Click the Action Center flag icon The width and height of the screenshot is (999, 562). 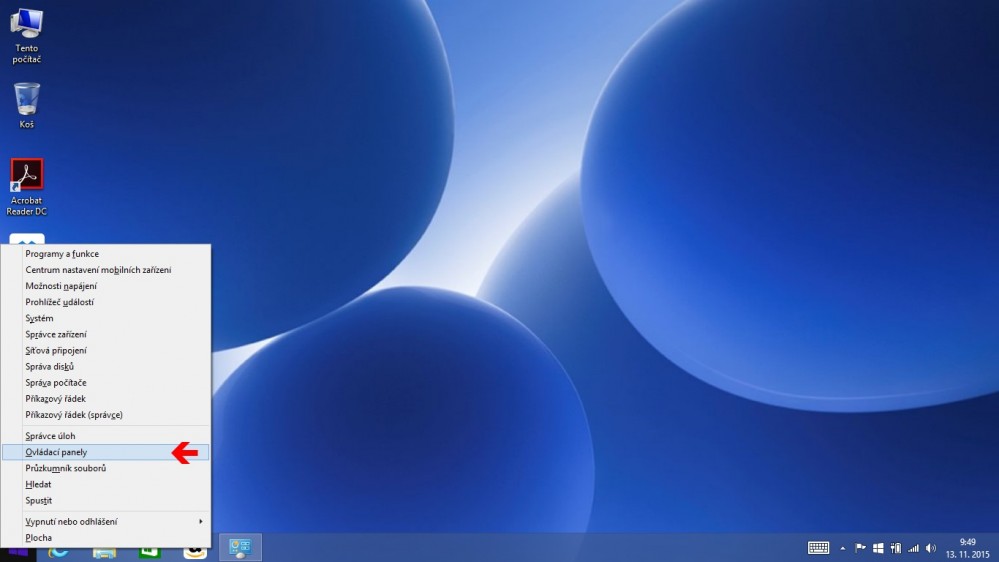click(860, 548)
